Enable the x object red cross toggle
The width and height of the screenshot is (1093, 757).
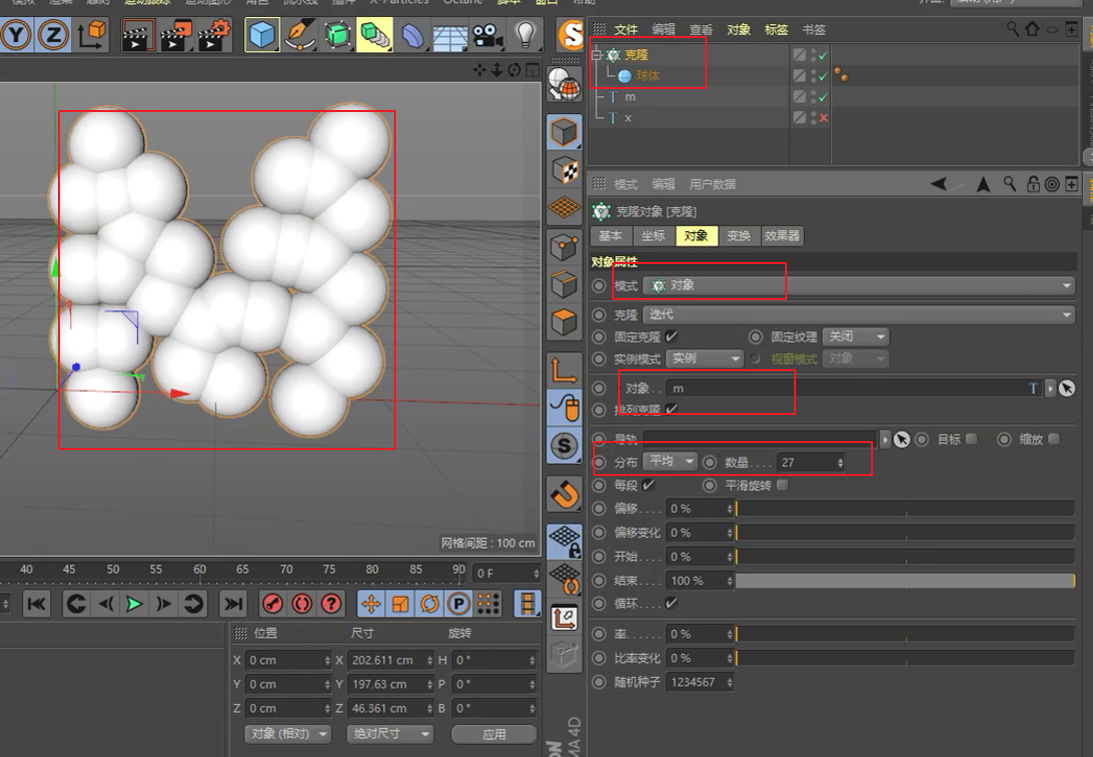point(823,118)
